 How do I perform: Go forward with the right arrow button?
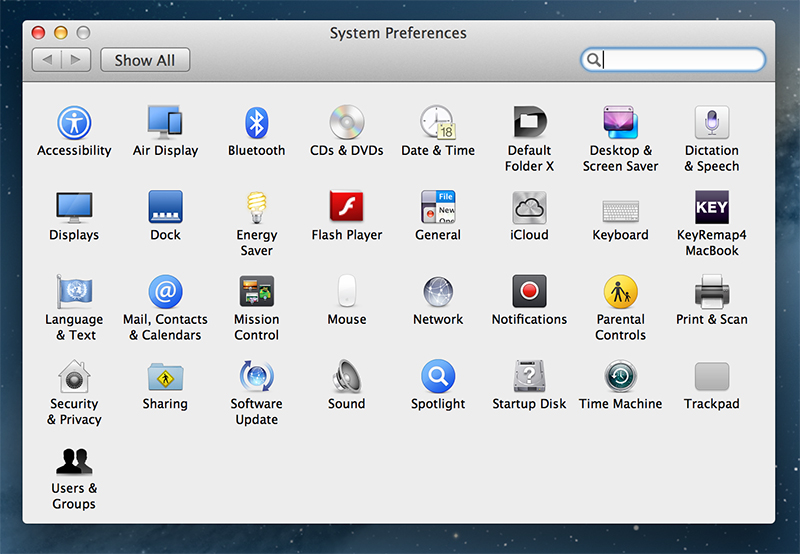[76, 60]
